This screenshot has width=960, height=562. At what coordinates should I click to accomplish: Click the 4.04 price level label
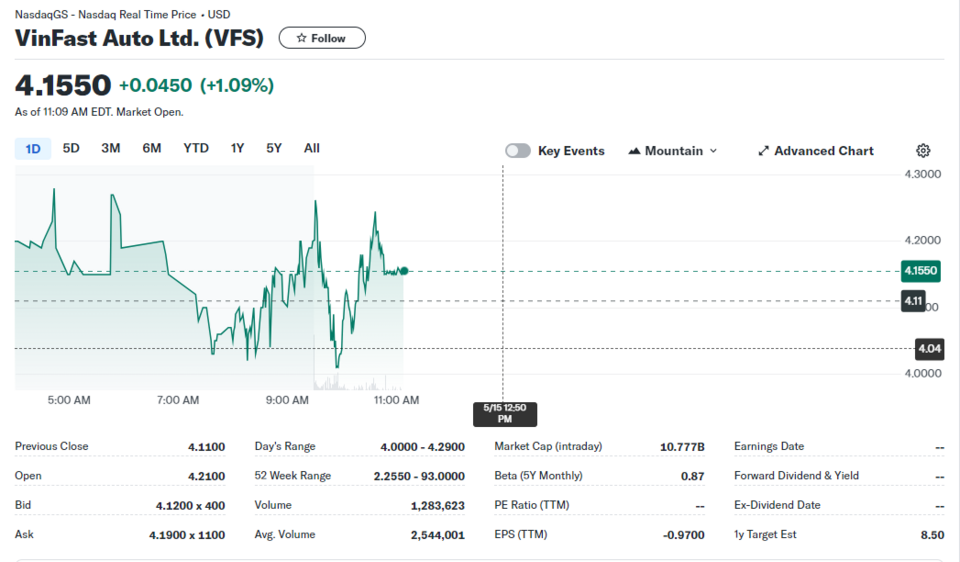(x=929, y=349)
